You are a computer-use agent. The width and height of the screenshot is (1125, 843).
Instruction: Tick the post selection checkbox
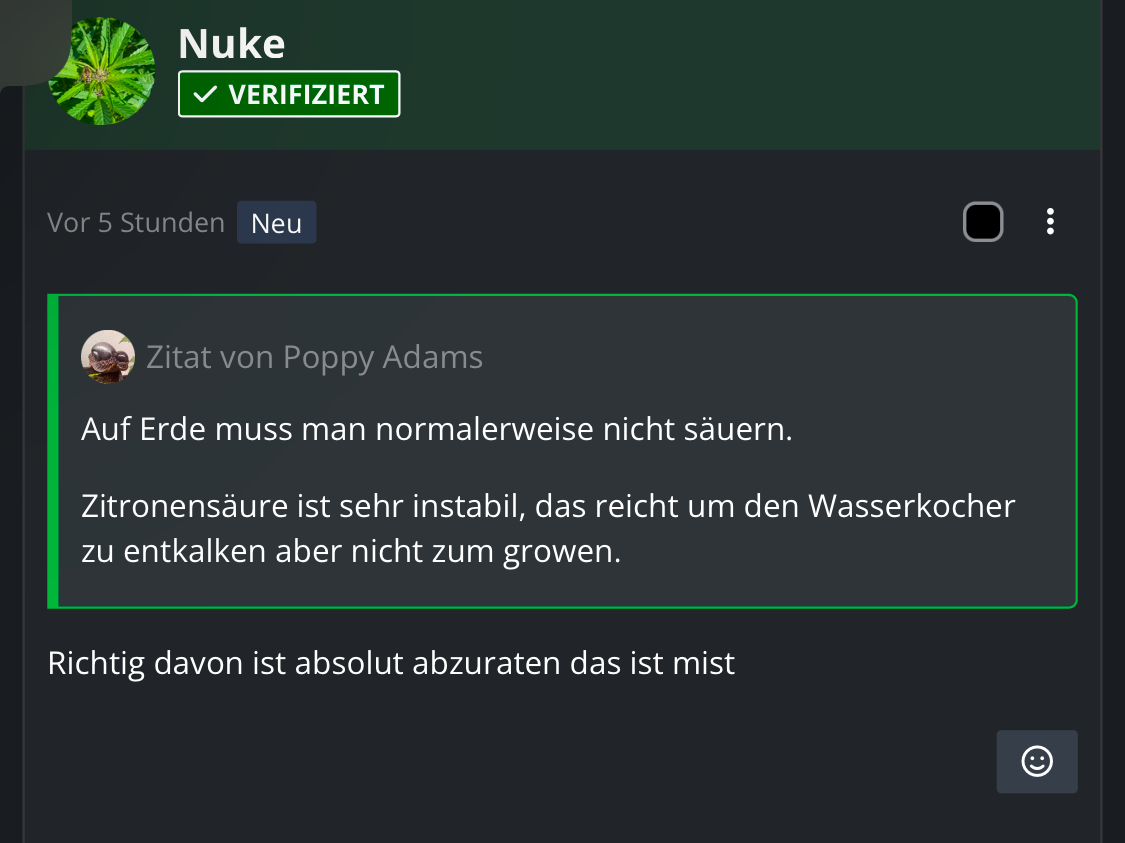982,221
